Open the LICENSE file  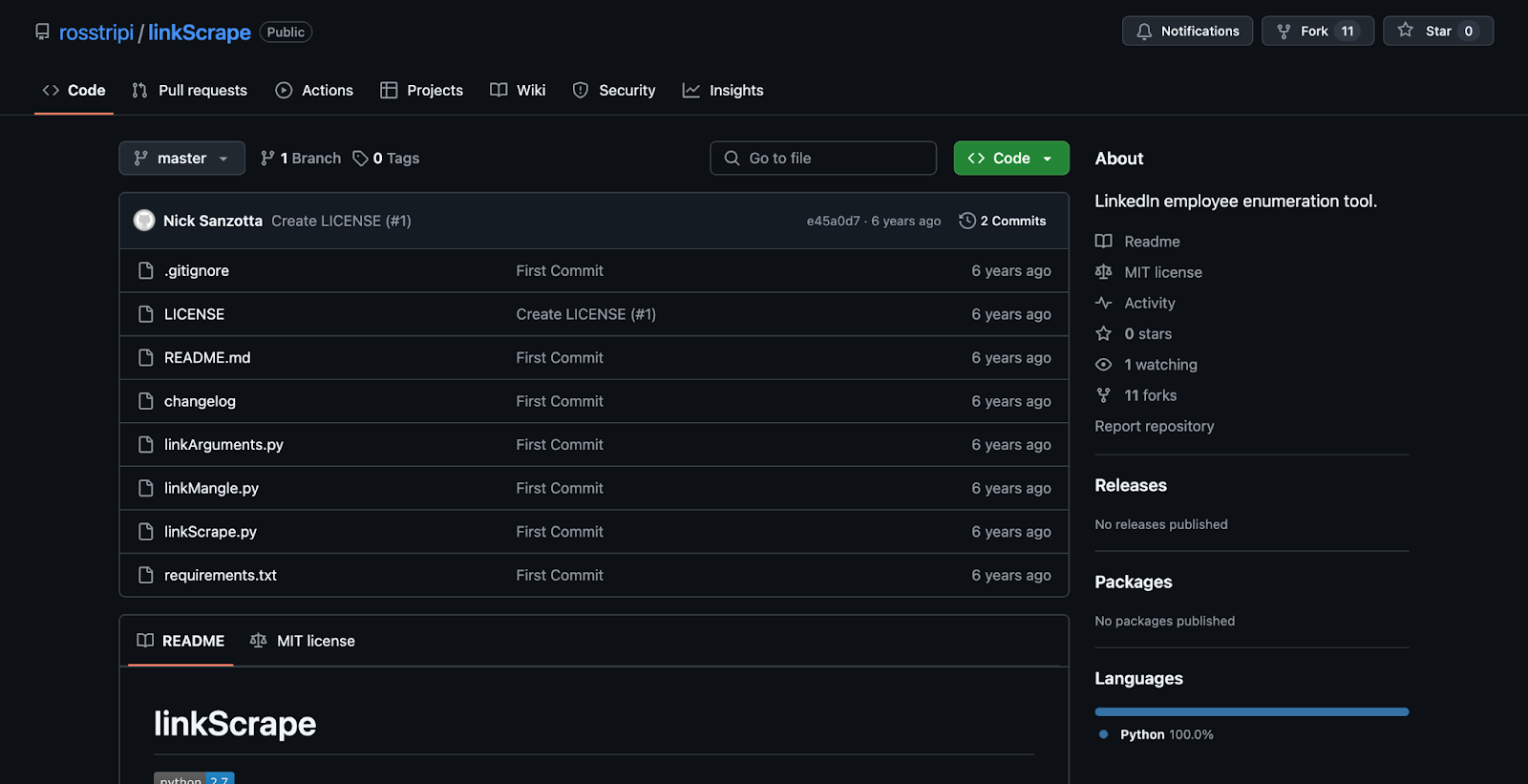(x=195, y=314)
